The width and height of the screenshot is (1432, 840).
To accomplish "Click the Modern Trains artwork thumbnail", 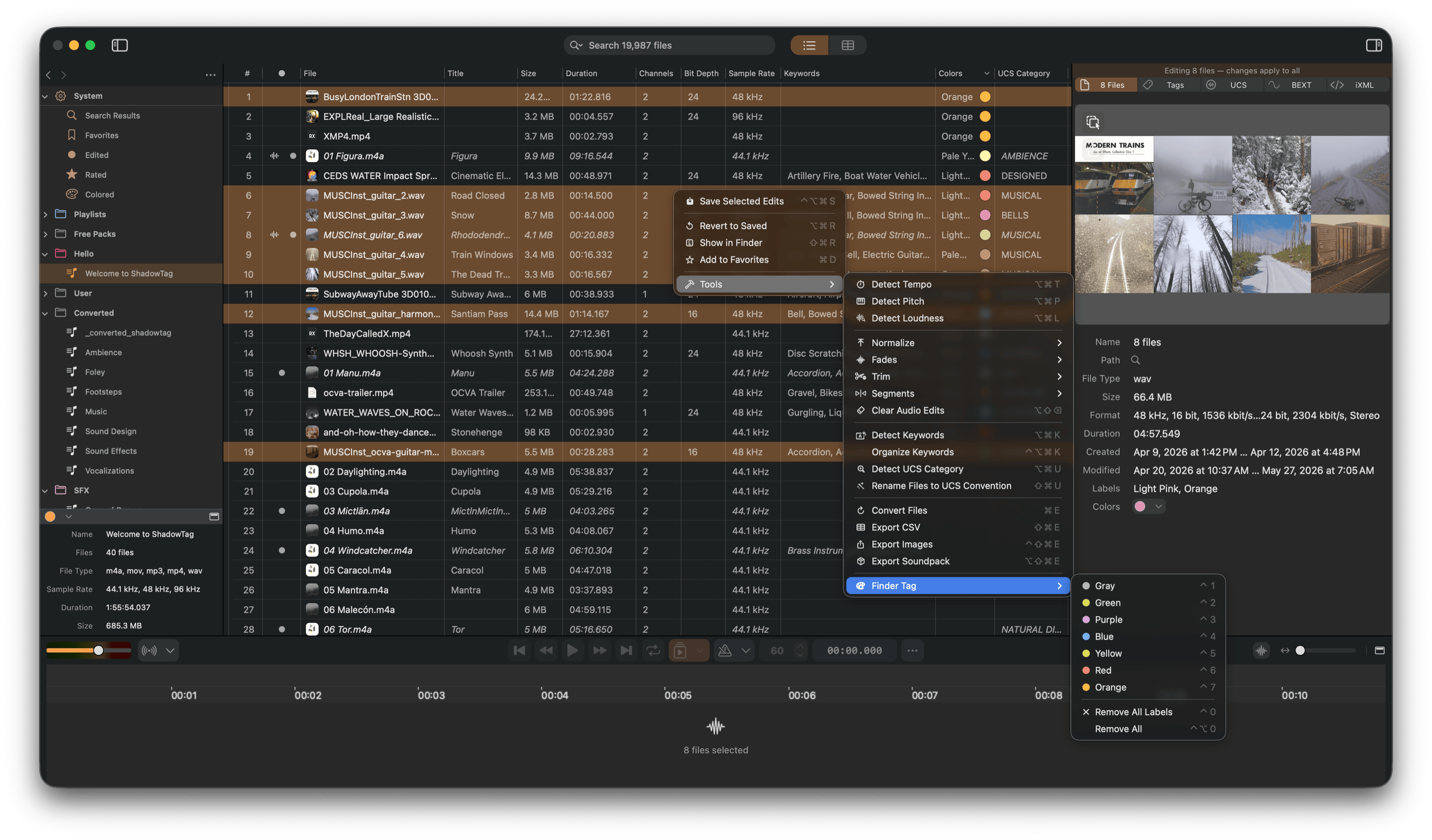I will (x=1114, y=175).
